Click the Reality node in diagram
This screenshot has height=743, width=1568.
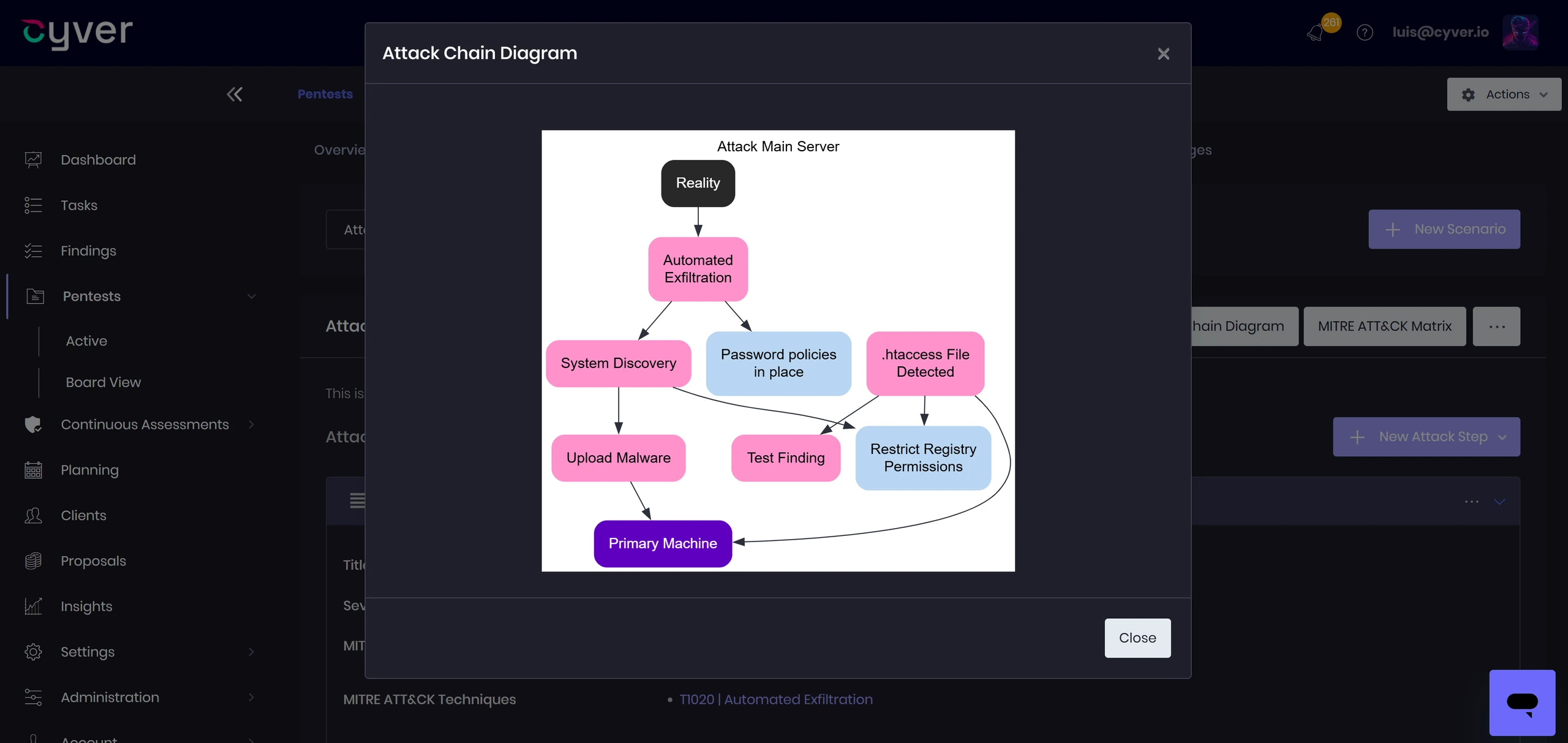[x=698, y=183]
